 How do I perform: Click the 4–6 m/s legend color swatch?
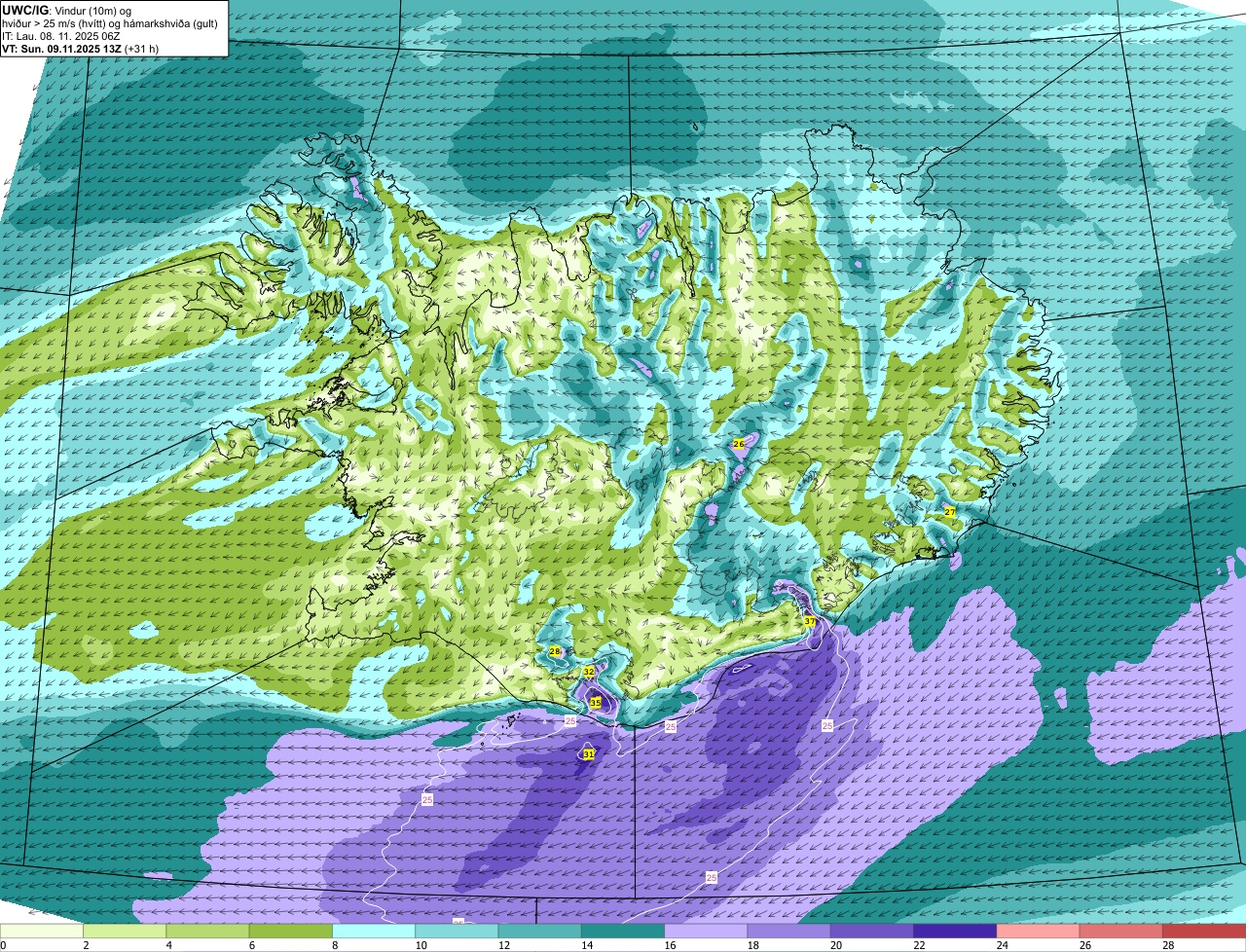(207, 931)
